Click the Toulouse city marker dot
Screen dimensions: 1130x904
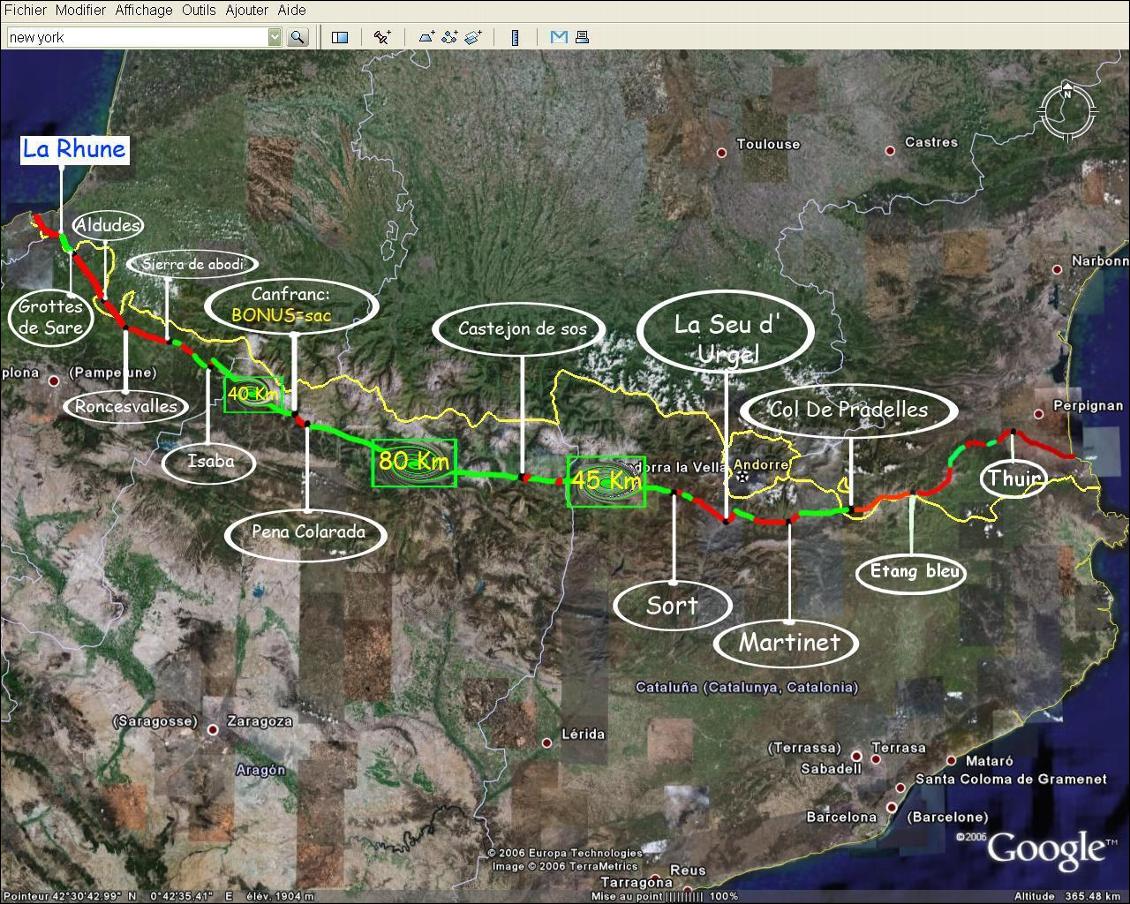(x=721, y=153)
